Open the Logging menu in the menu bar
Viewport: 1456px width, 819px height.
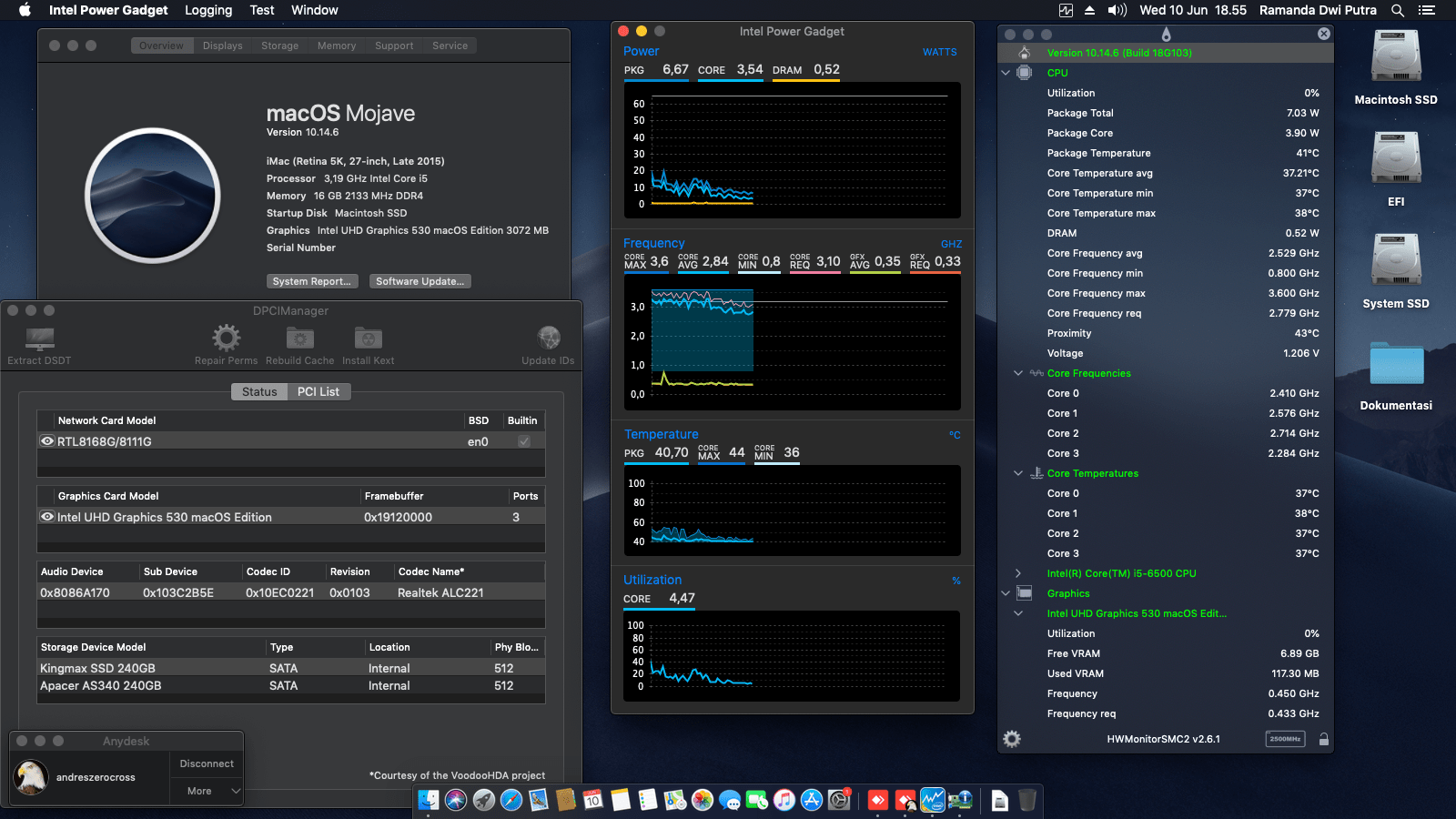207,10
